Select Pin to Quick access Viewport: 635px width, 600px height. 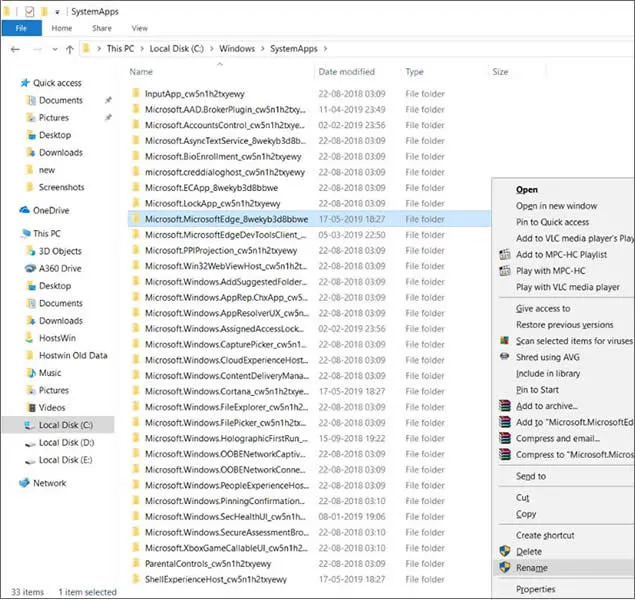pyautogui.click(x=552, y=222)
